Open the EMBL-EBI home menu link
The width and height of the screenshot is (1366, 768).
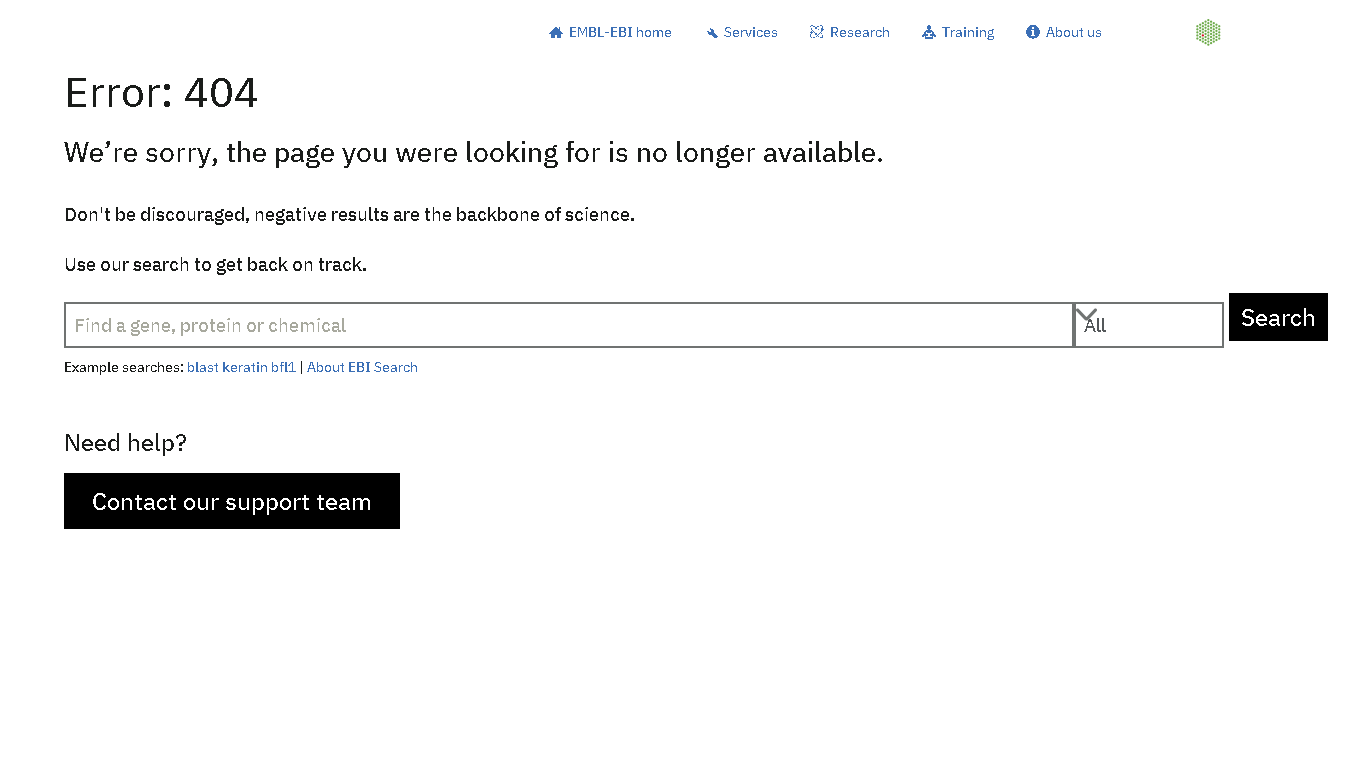(620, 32)
